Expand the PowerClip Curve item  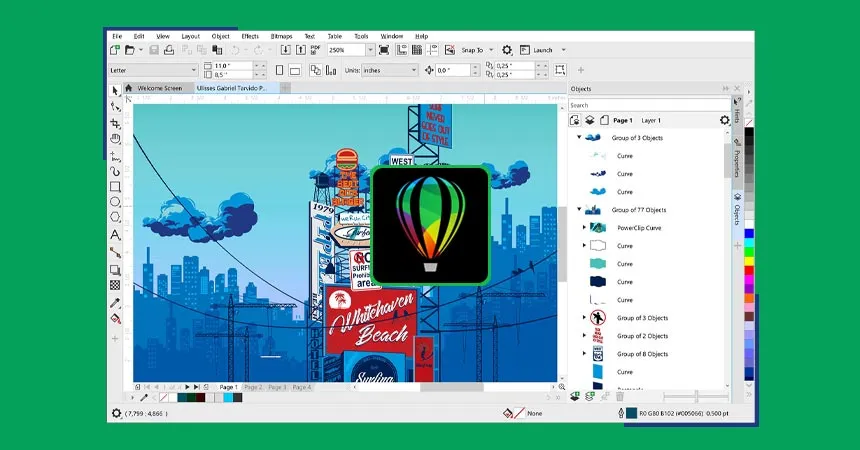coord(584,227)
